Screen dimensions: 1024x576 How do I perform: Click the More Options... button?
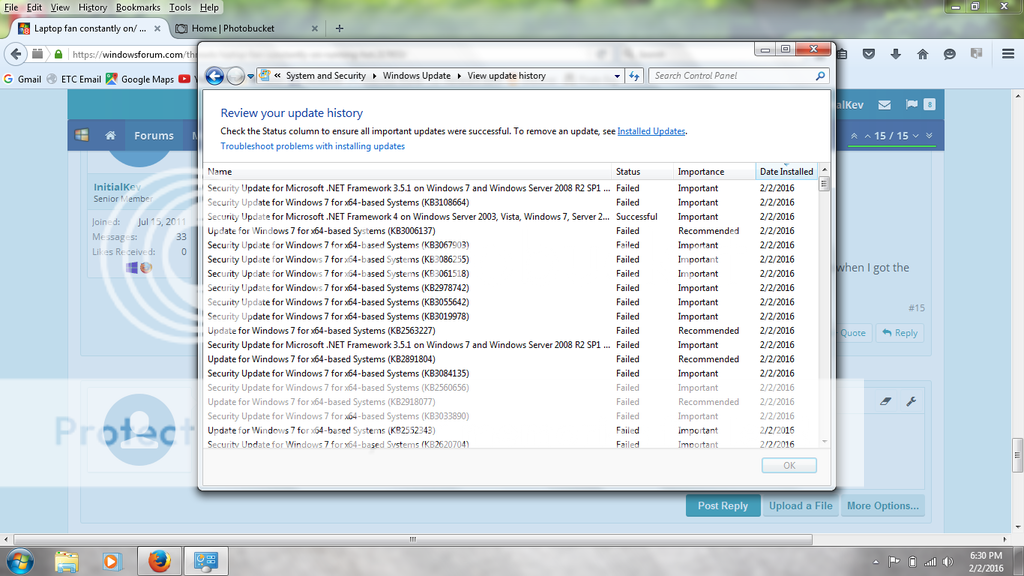point(882,506)
